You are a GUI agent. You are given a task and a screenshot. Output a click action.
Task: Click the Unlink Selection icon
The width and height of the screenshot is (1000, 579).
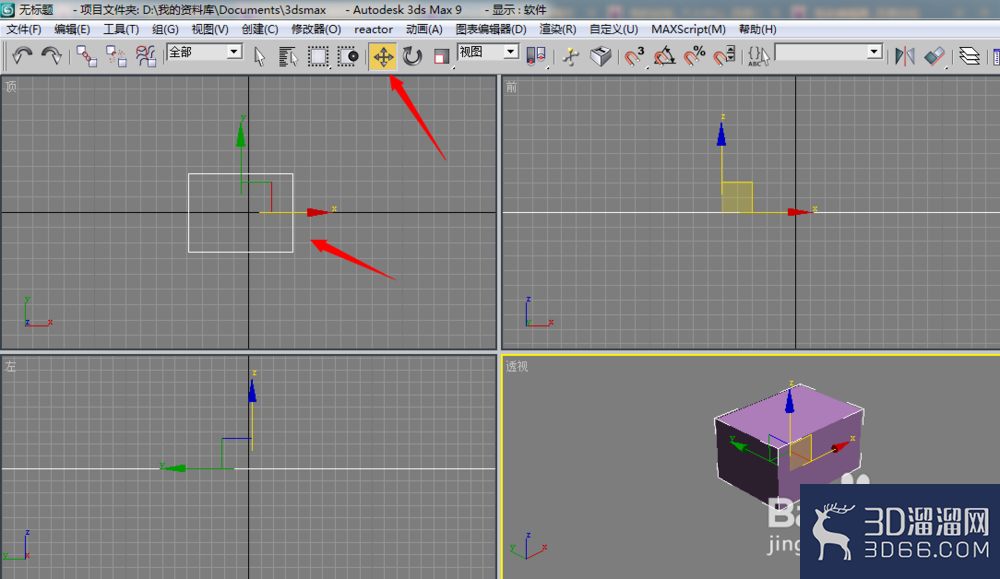pyautogui.click(x=116, y=56)
